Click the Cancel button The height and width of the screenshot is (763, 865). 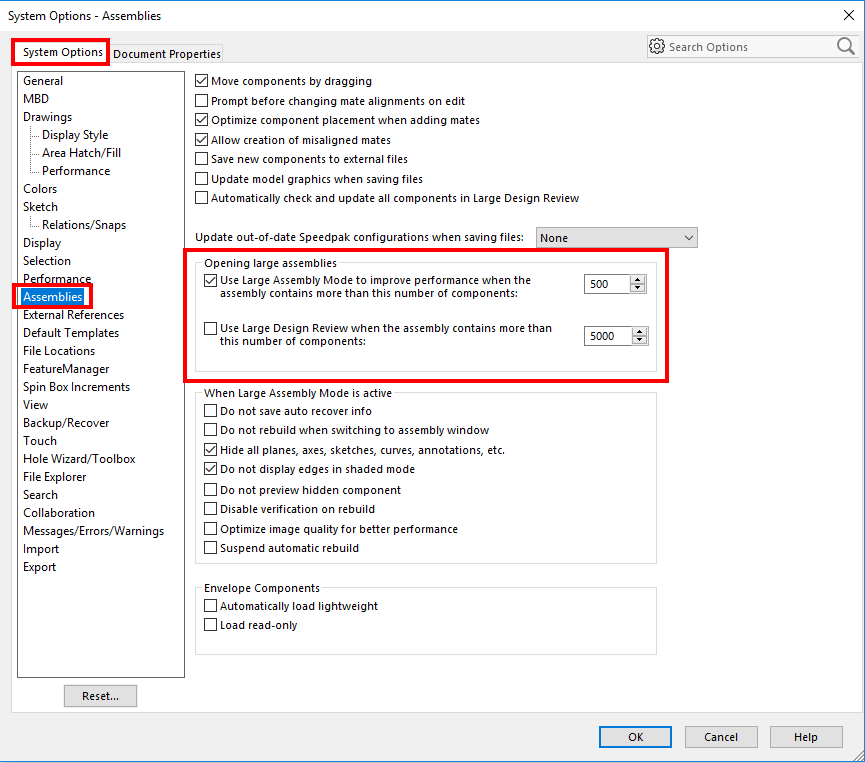720,737
